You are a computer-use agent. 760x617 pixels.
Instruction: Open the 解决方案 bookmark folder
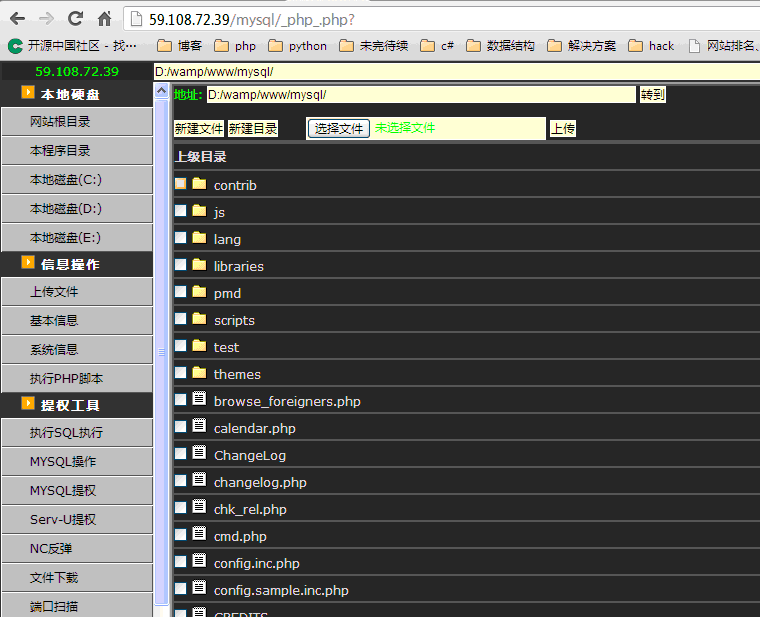pyautogui.click(x=581, y=46)
